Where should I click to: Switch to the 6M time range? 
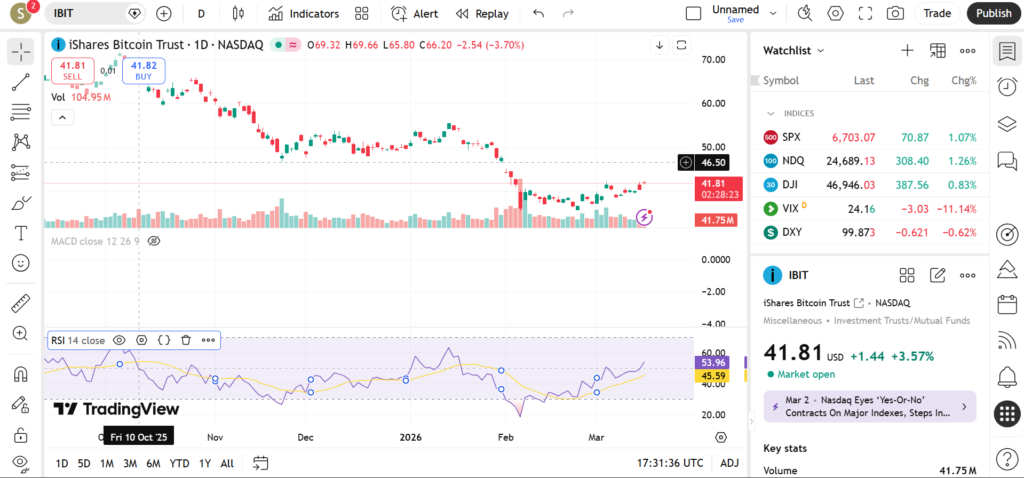click(153, 463)
